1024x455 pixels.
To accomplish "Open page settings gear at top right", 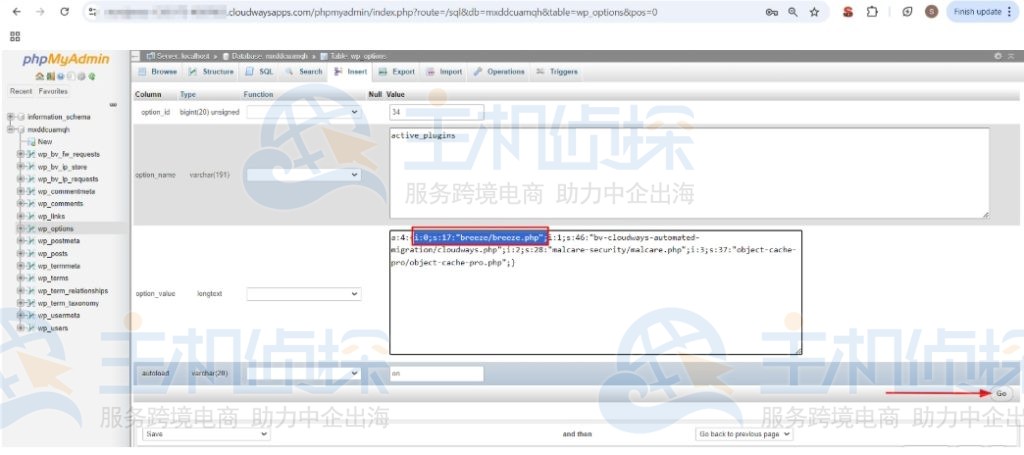I will point(999,56).
